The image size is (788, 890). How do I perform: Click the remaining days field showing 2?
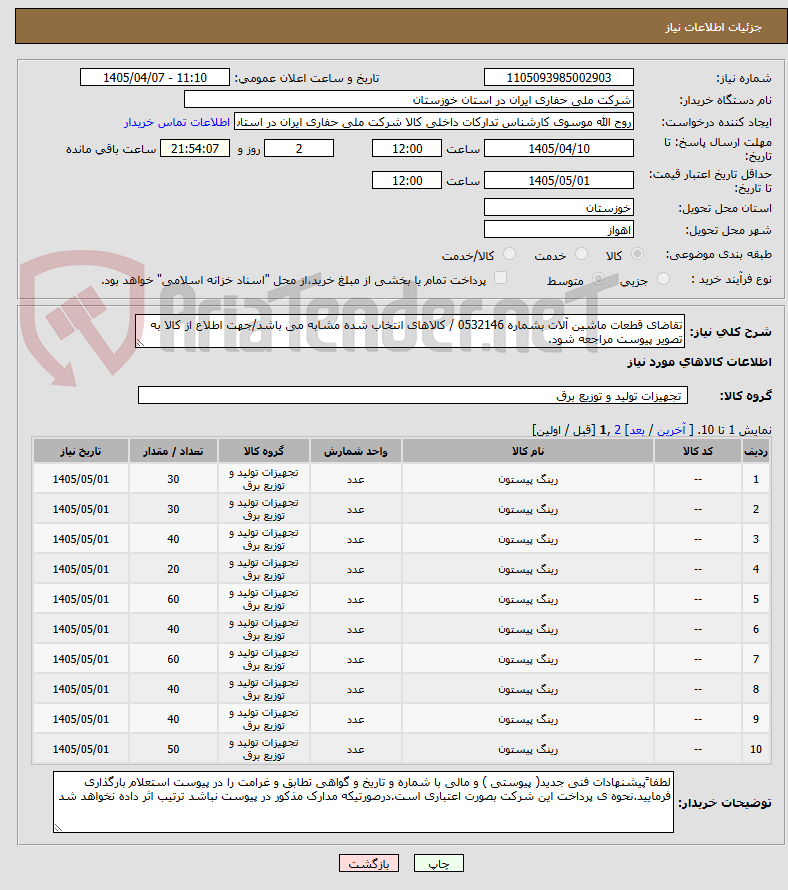click(299, 148)
